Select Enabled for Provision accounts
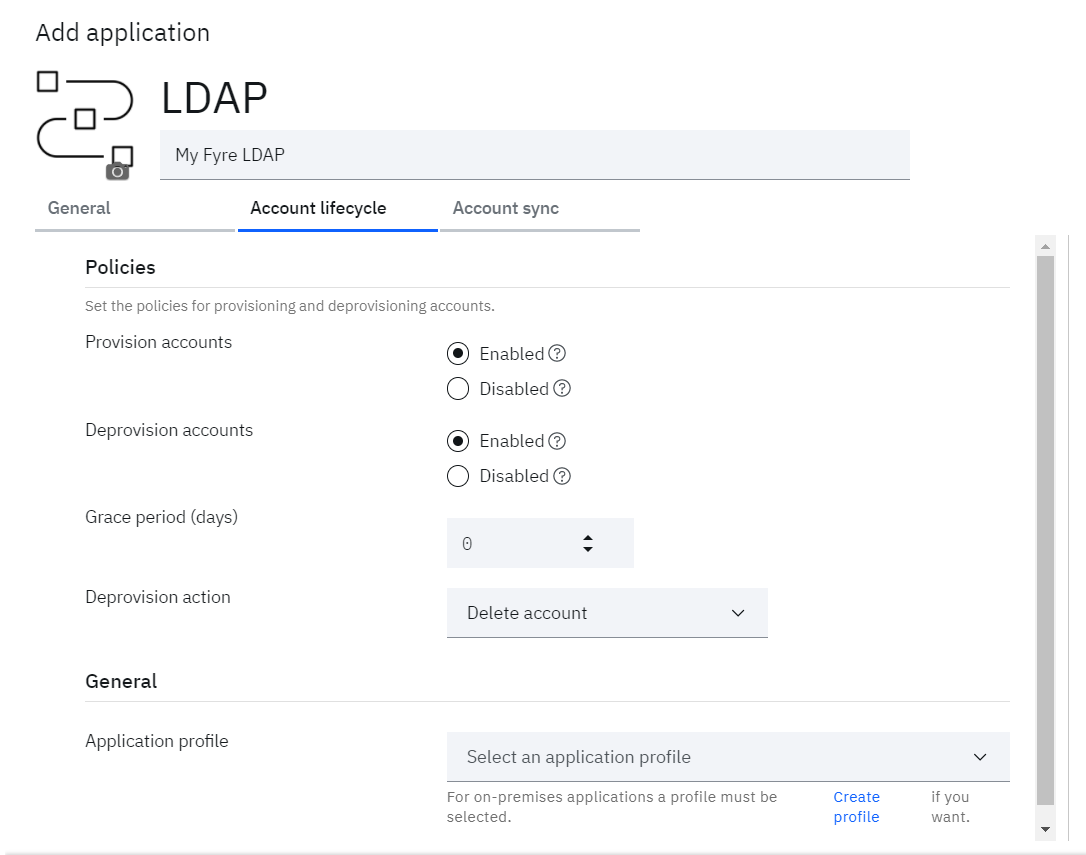This screenshot has height=855, width=1086. point(458,353)
